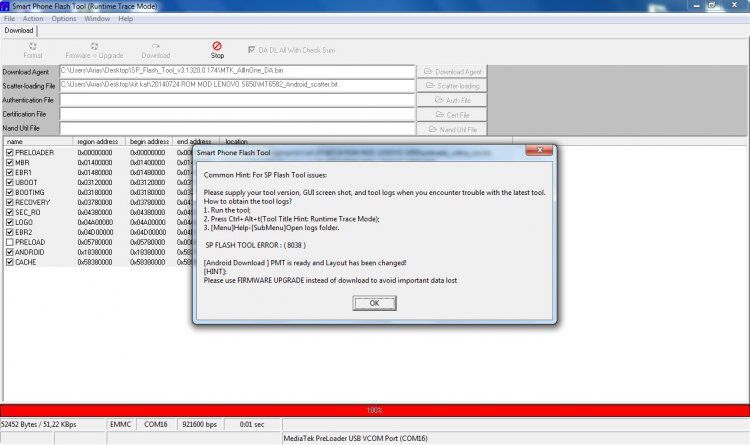This screenshot has width=750, height=445.
Task: Click the Download Agent path field
Action: 237,71
